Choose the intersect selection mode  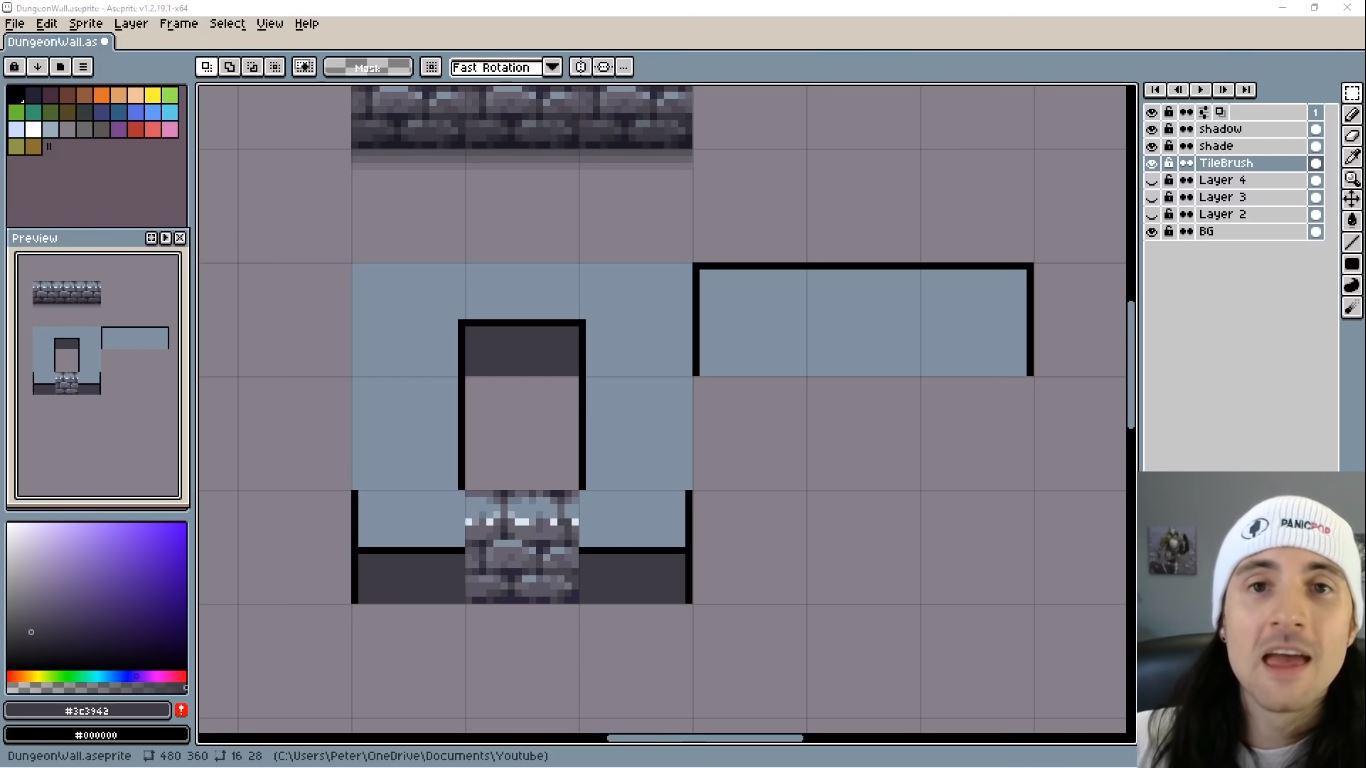275,67
